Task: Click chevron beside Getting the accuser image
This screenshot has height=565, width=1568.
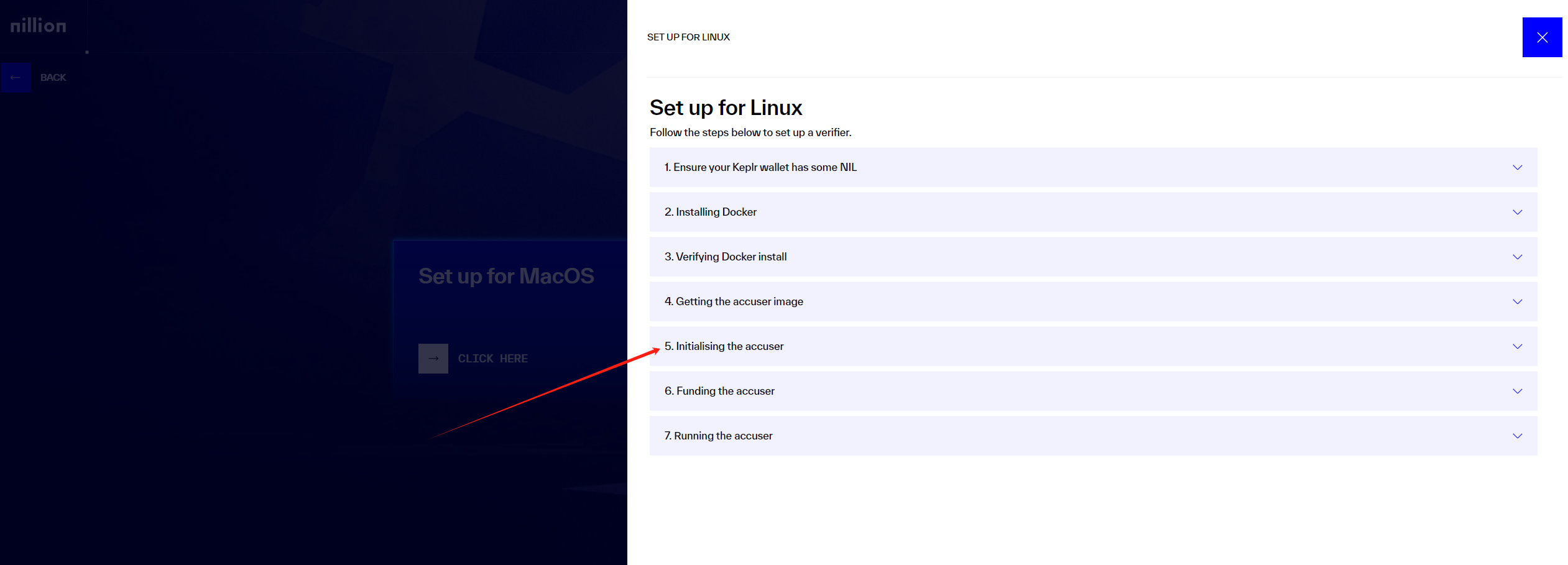Action: coord(1517,301)
